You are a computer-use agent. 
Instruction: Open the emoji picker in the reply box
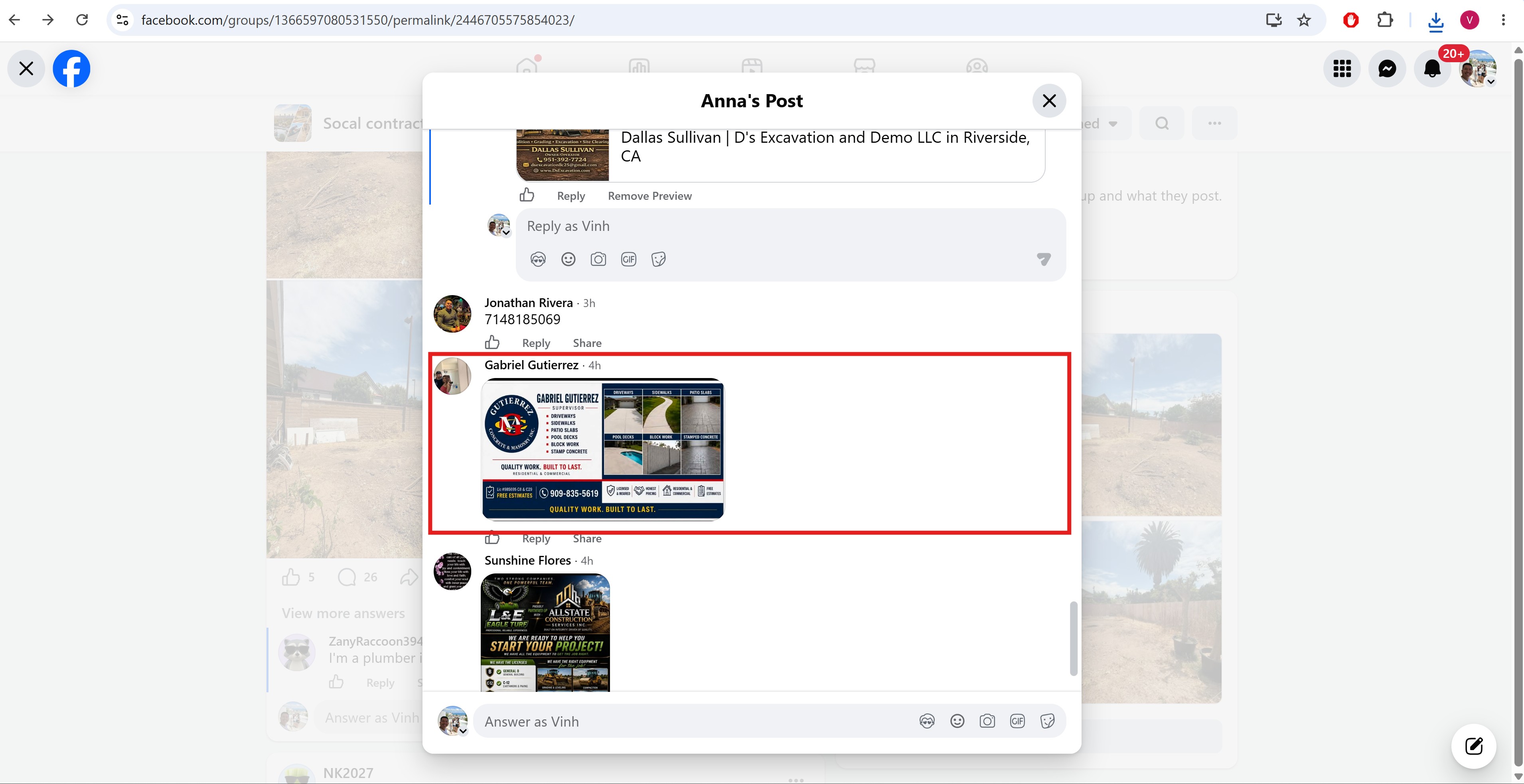(568, 260)
